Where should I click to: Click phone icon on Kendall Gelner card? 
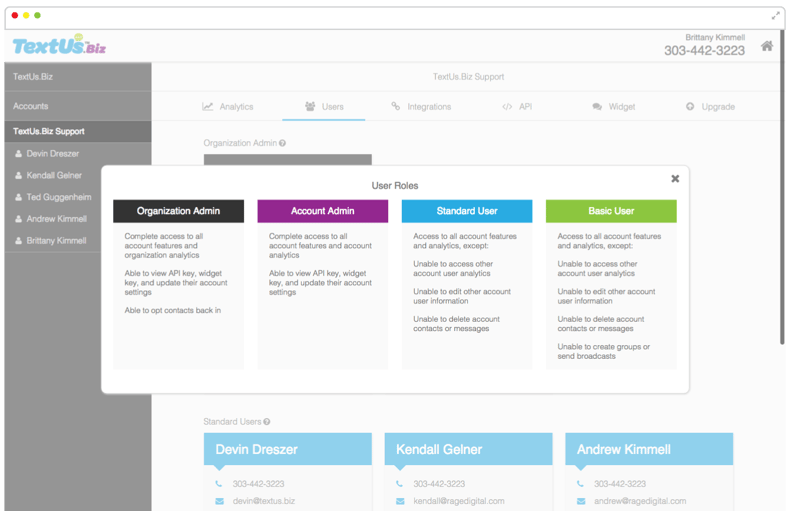click(400, 484)
